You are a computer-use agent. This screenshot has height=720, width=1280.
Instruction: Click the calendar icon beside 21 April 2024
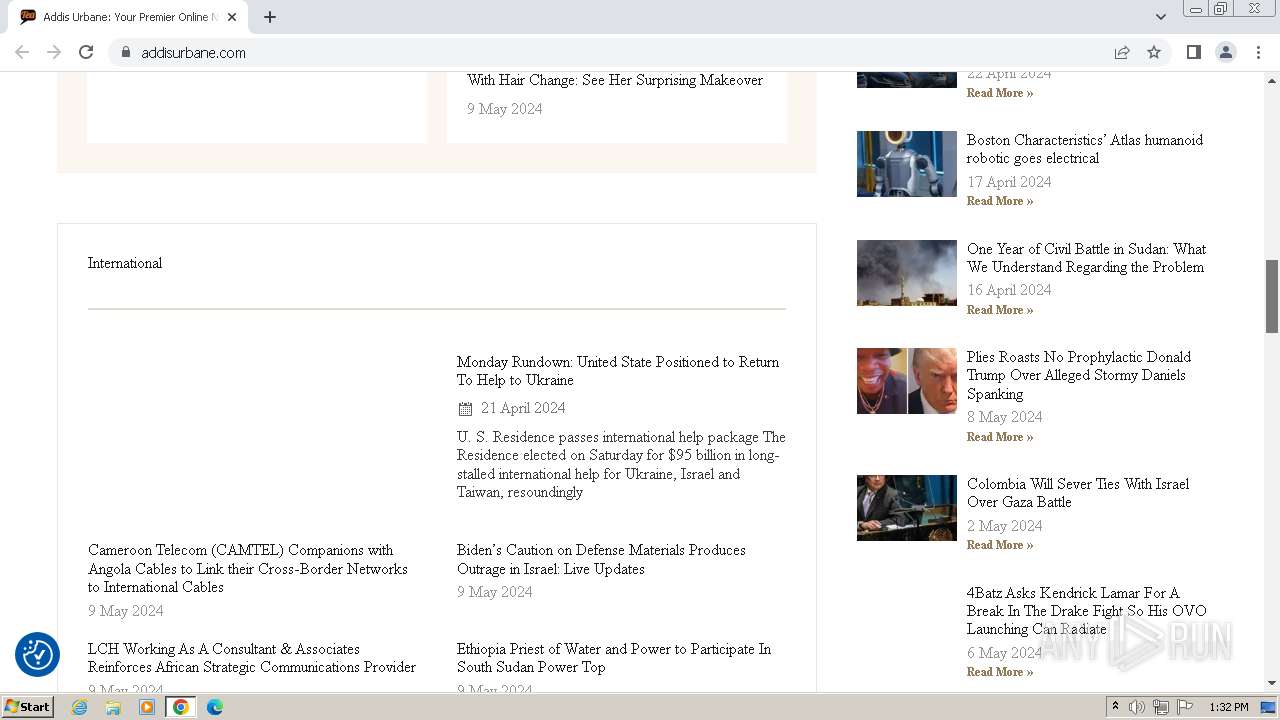tap(465, 408)
